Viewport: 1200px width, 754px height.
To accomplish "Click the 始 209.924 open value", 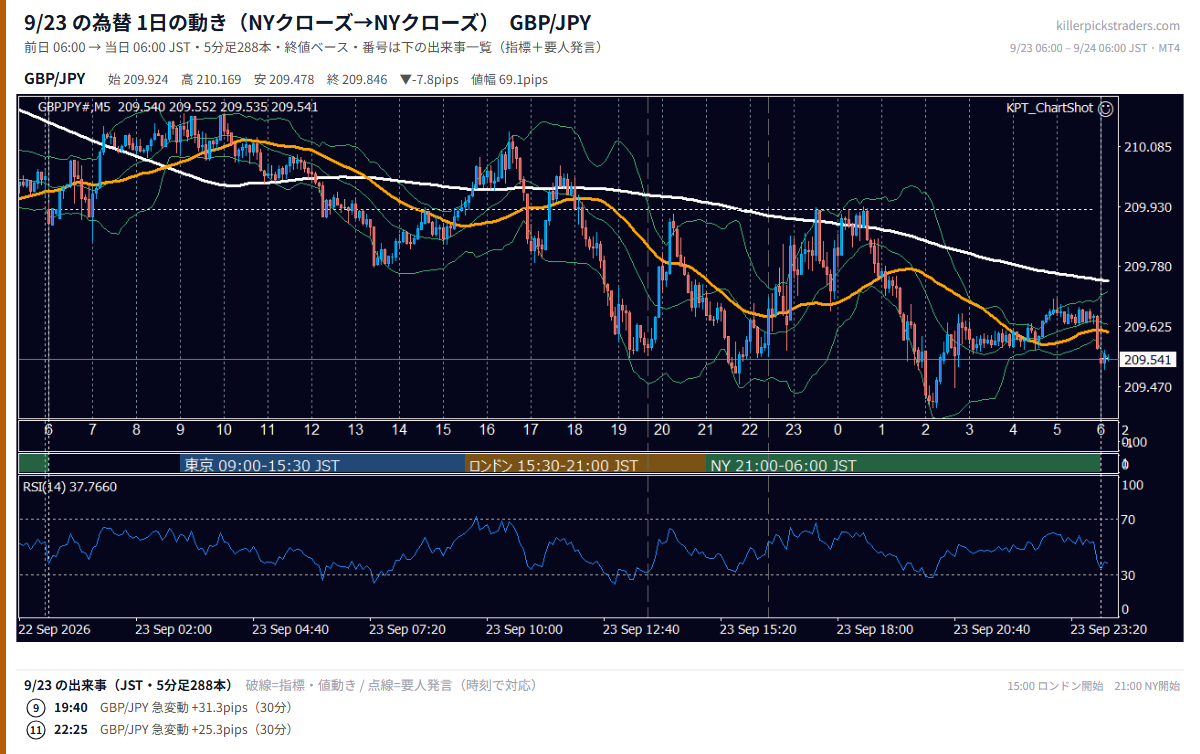I will (138, 79).
